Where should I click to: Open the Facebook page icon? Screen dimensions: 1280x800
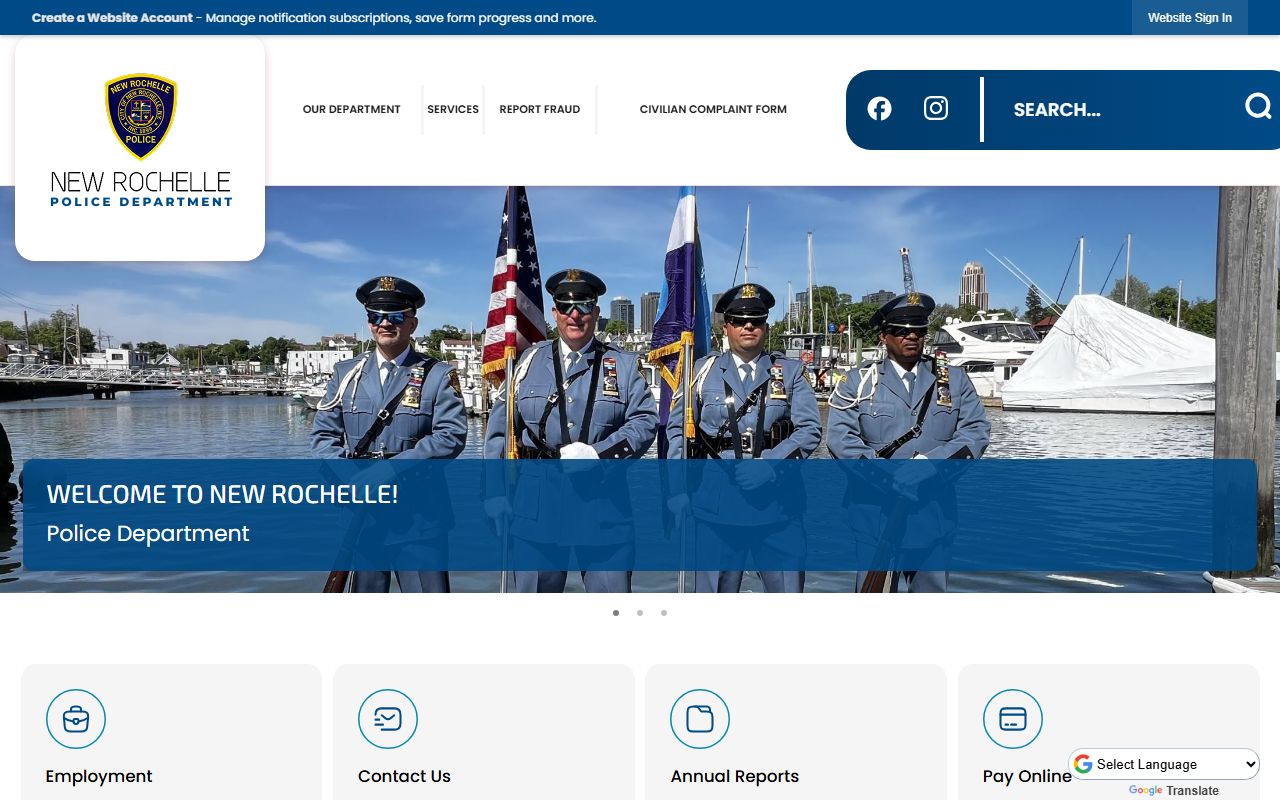(879, 109)
